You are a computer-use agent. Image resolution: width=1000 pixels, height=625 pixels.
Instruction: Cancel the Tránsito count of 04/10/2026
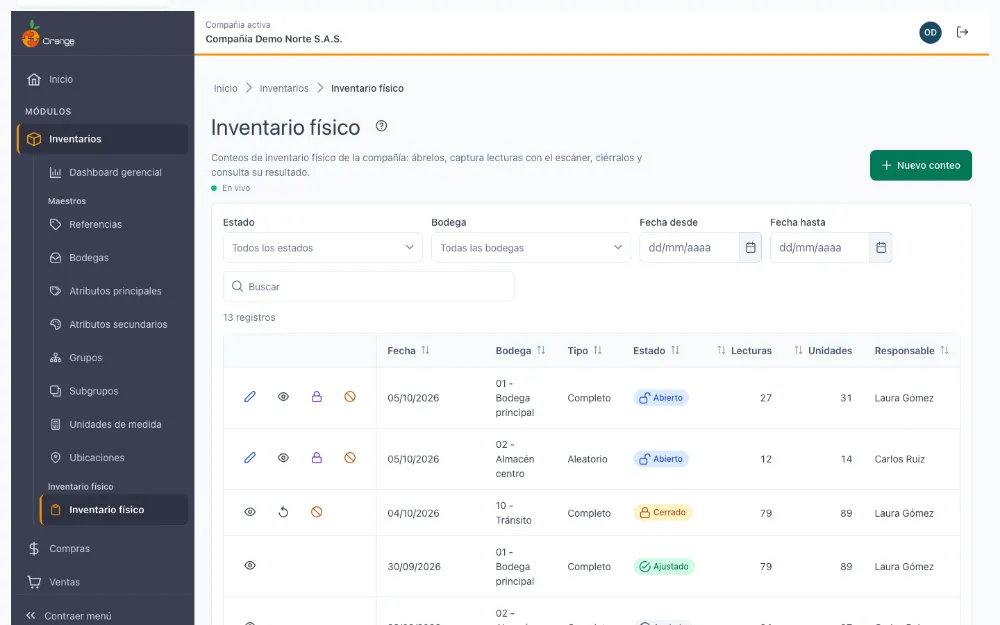[316, 512]
